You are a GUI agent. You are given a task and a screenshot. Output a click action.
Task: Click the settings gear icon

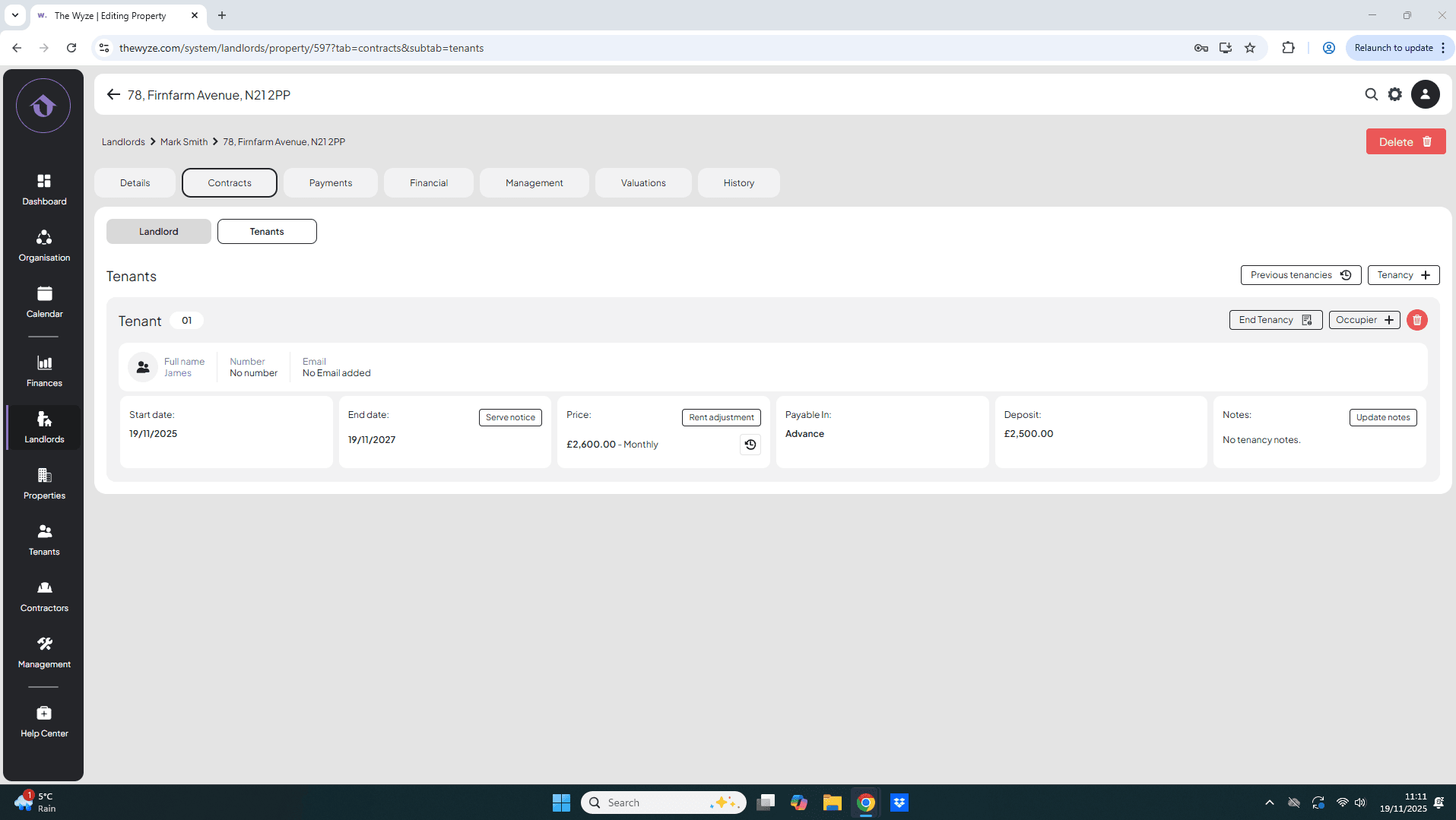(1394, 94)
